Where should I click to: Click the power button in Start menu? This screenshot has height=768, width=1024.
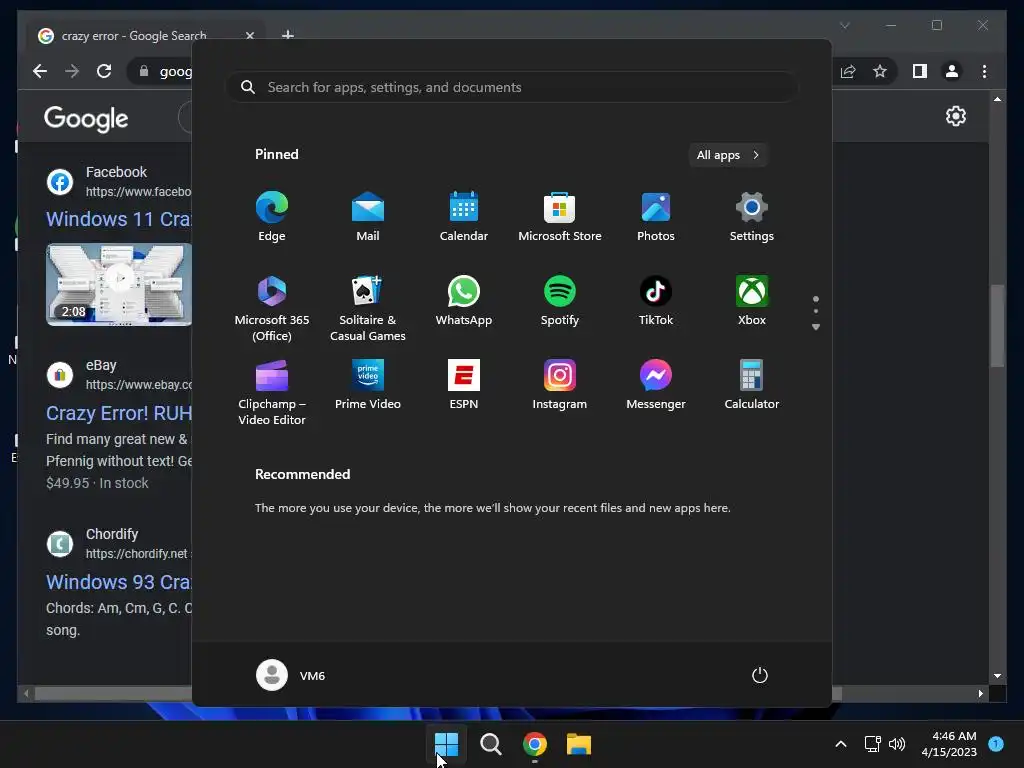coord(760,675)
